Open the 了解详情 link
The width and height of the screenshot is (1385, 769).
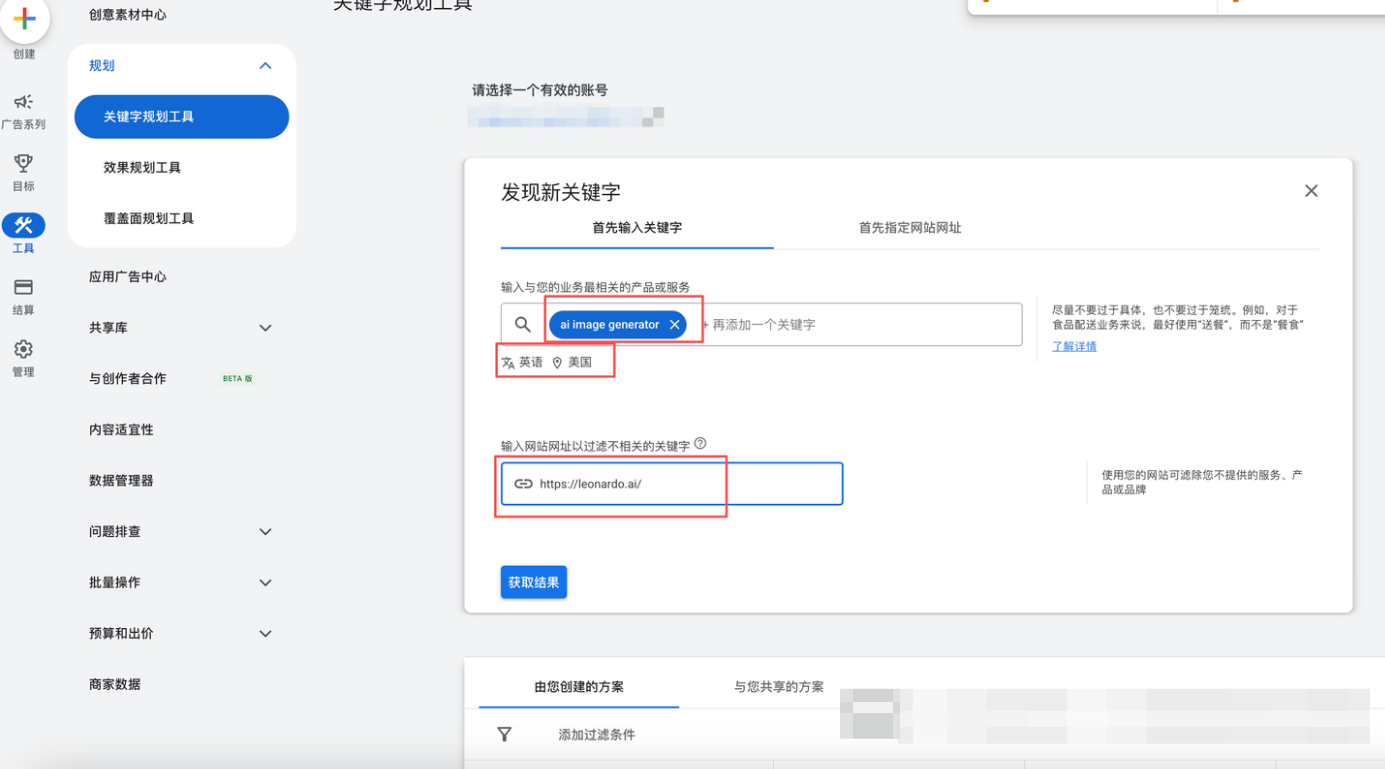(1074, 346)
